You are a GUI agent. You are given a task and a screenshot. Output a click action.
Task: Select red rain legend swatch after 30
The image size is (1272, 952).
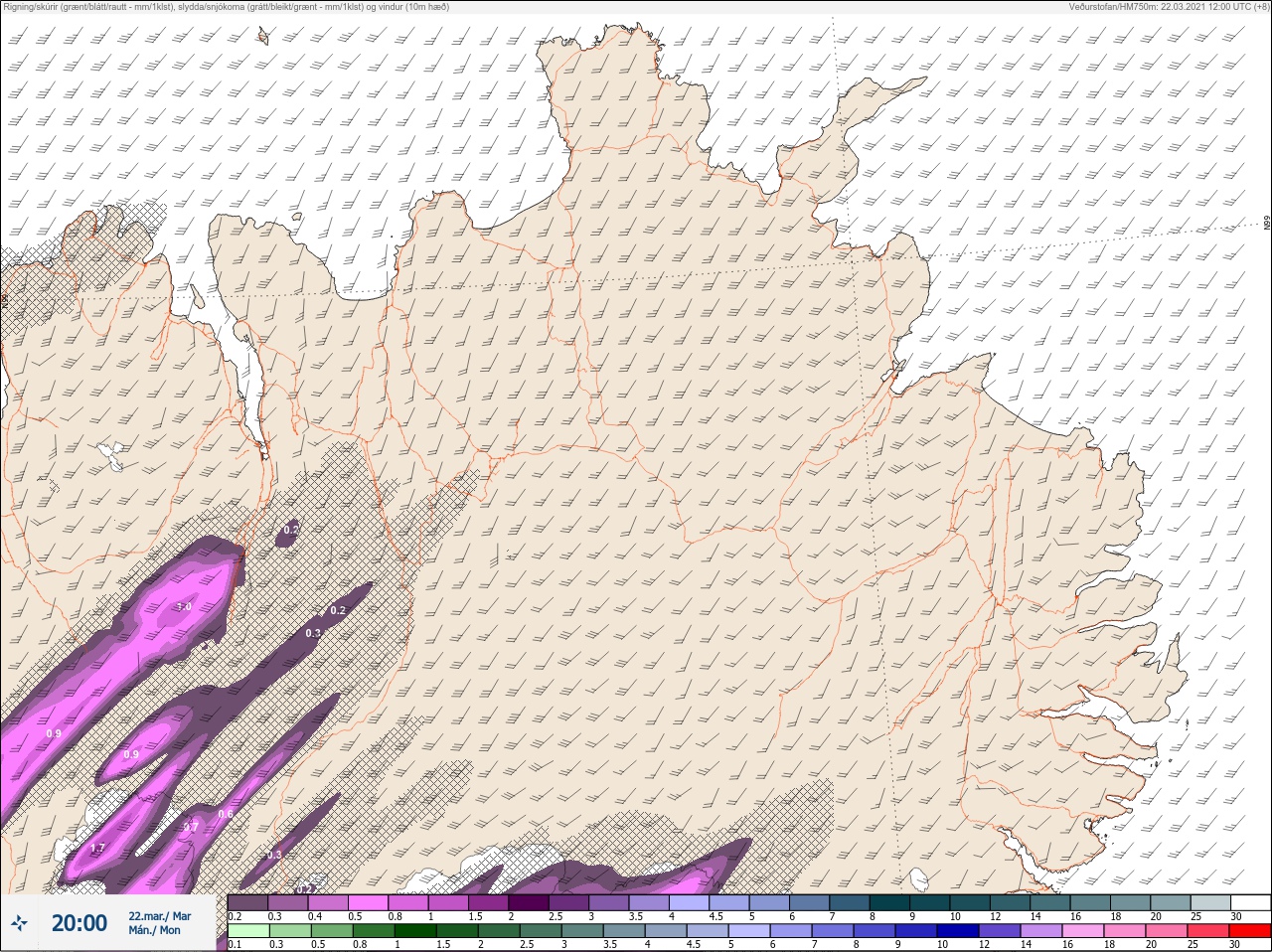(x=1251, y=931)
